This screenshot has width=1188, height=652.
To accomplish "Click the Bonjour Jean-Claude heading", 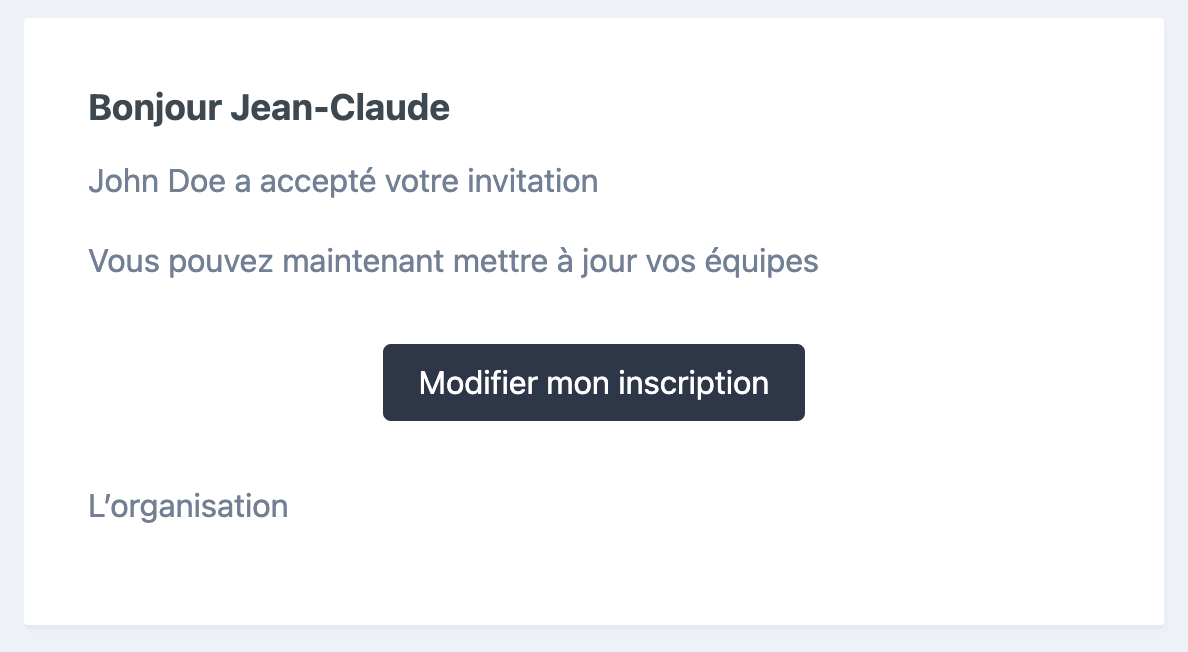I will point(269,108).
